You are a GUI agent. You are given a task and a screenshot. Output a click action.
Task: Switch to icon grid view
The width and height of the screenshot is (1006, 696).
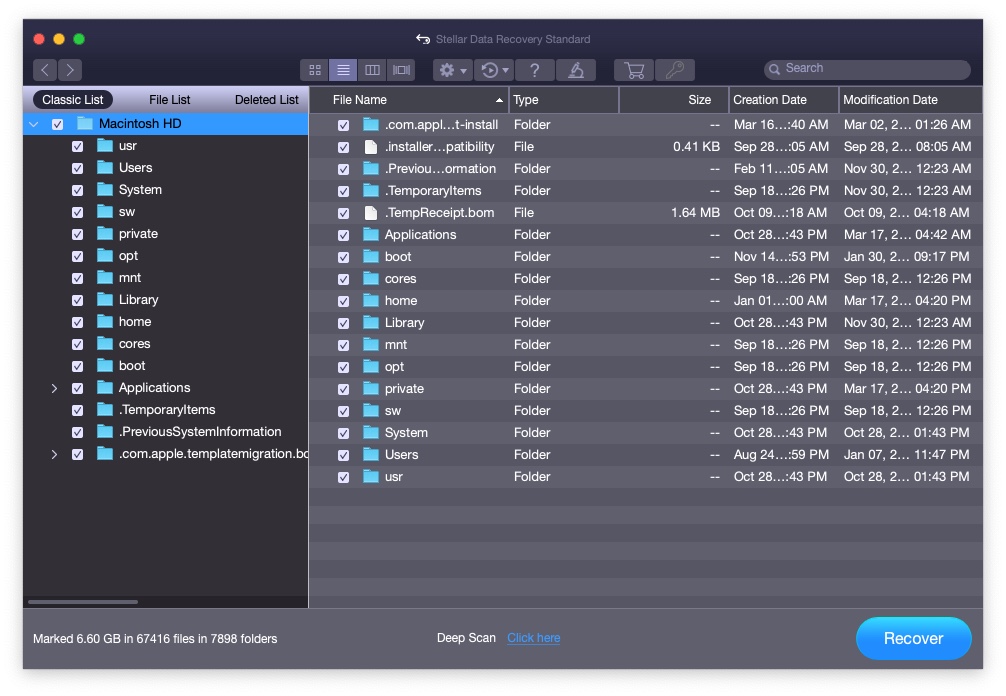[x=315, y=70]
